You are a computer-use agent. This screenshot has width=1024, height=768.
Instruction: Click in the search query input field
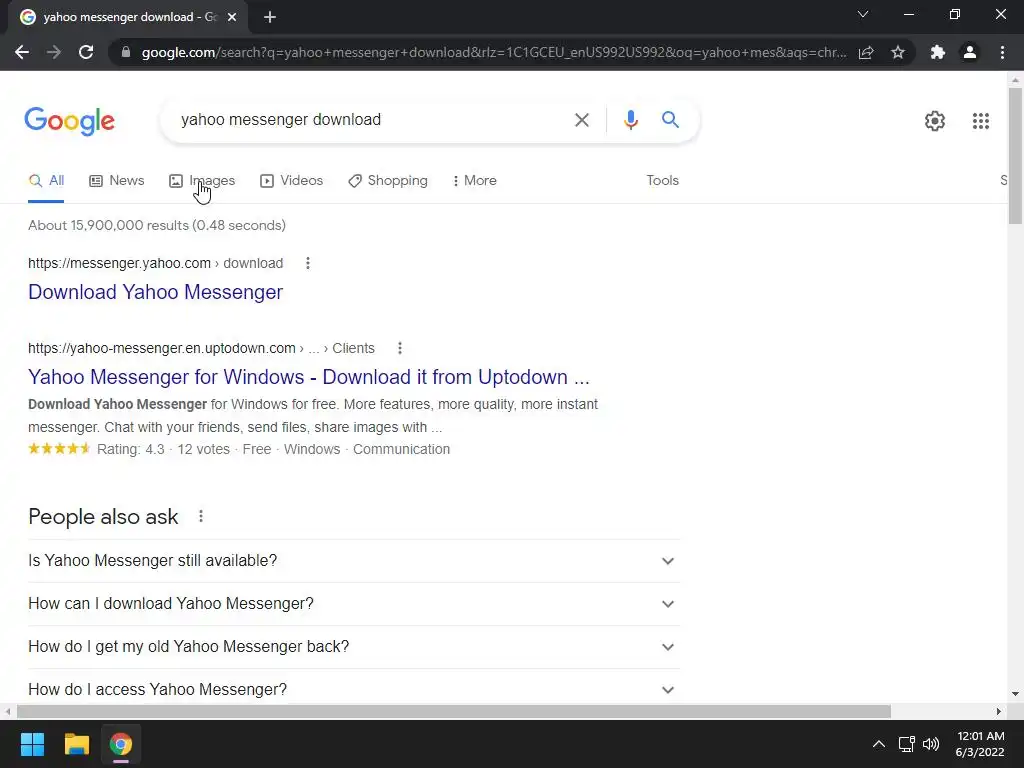point(369,120)
